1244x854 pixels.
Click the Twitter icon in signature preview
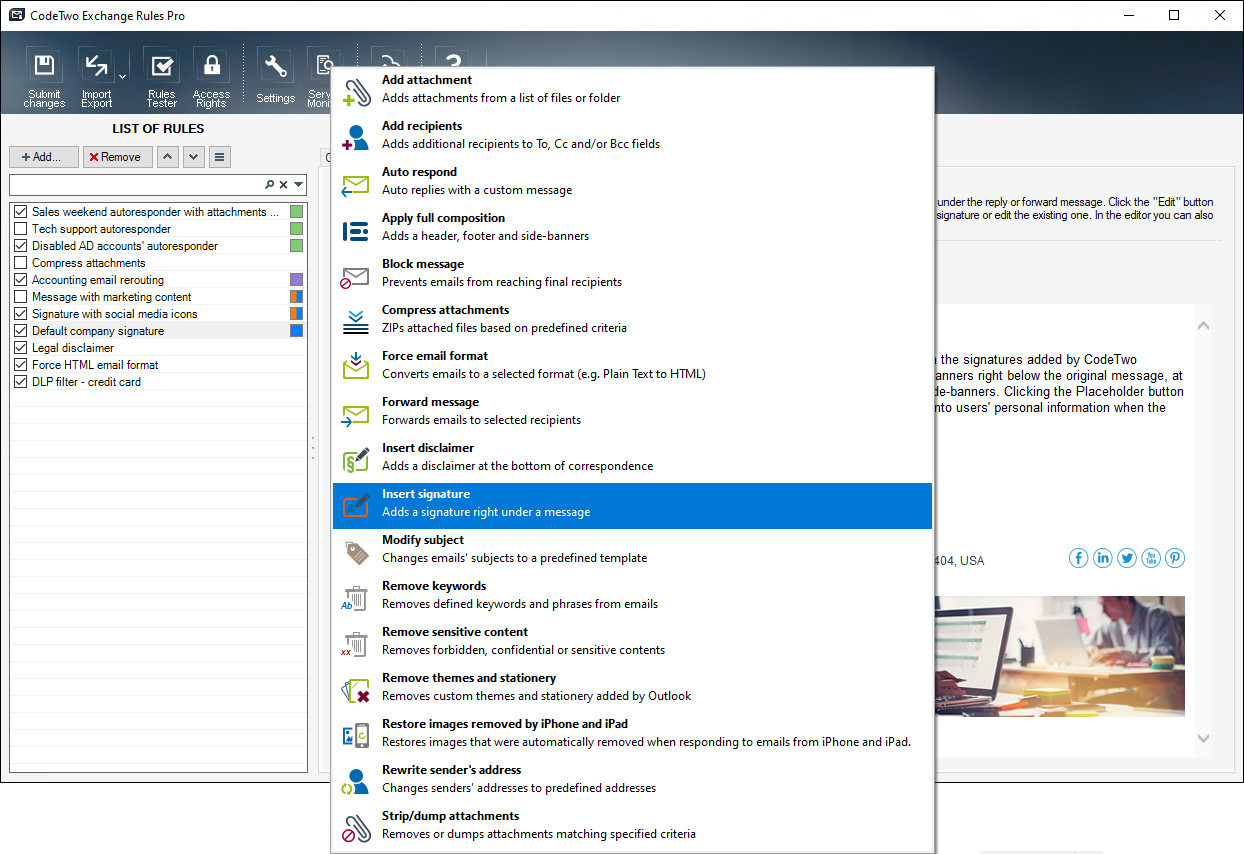1127,558
